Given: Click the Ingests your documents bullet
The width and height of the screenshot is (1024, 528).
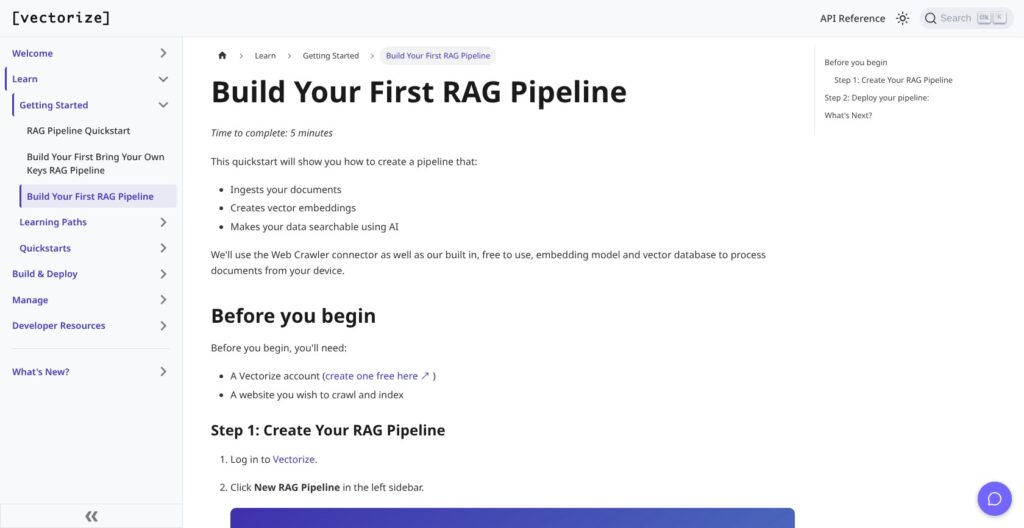Looking at the screenshot, I should (285, 190).
